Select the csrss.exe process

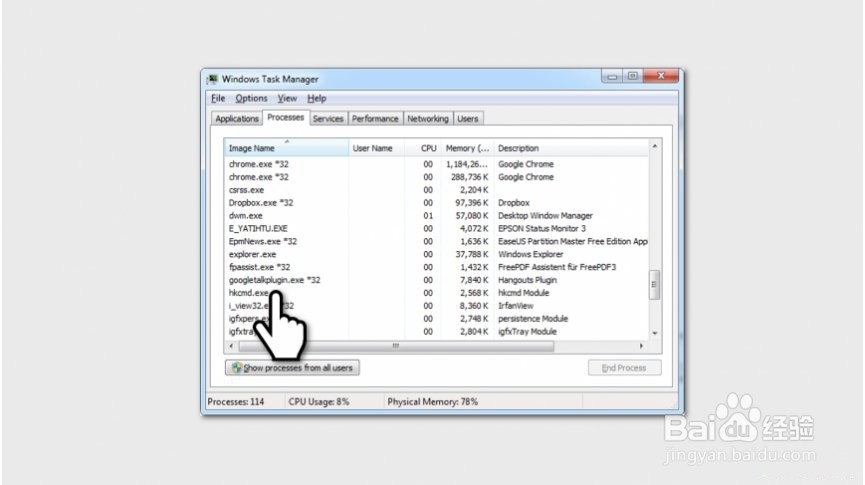(436, 190)
